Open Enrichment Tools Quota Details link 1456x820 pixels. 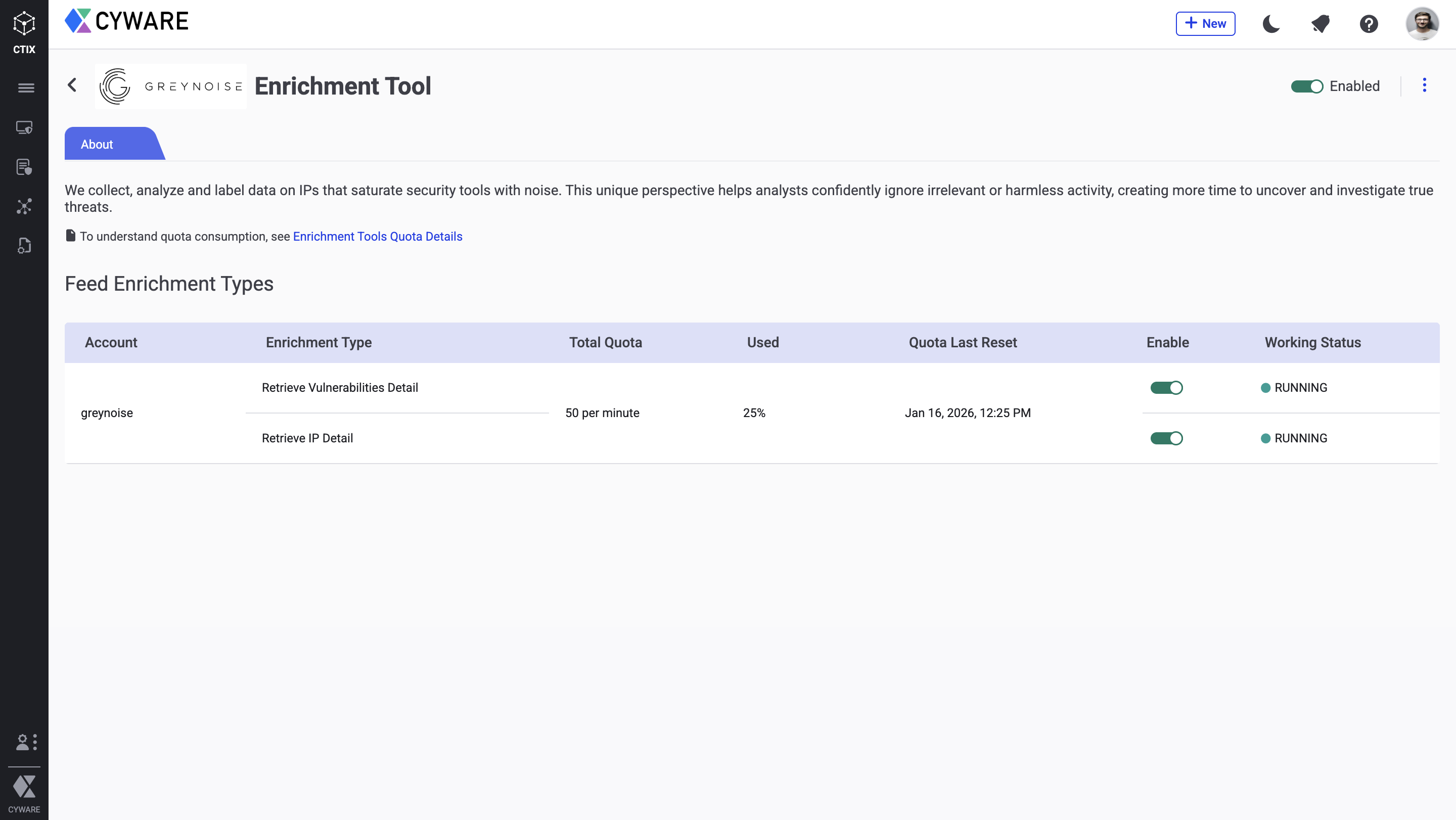click(x=378, y=236)
